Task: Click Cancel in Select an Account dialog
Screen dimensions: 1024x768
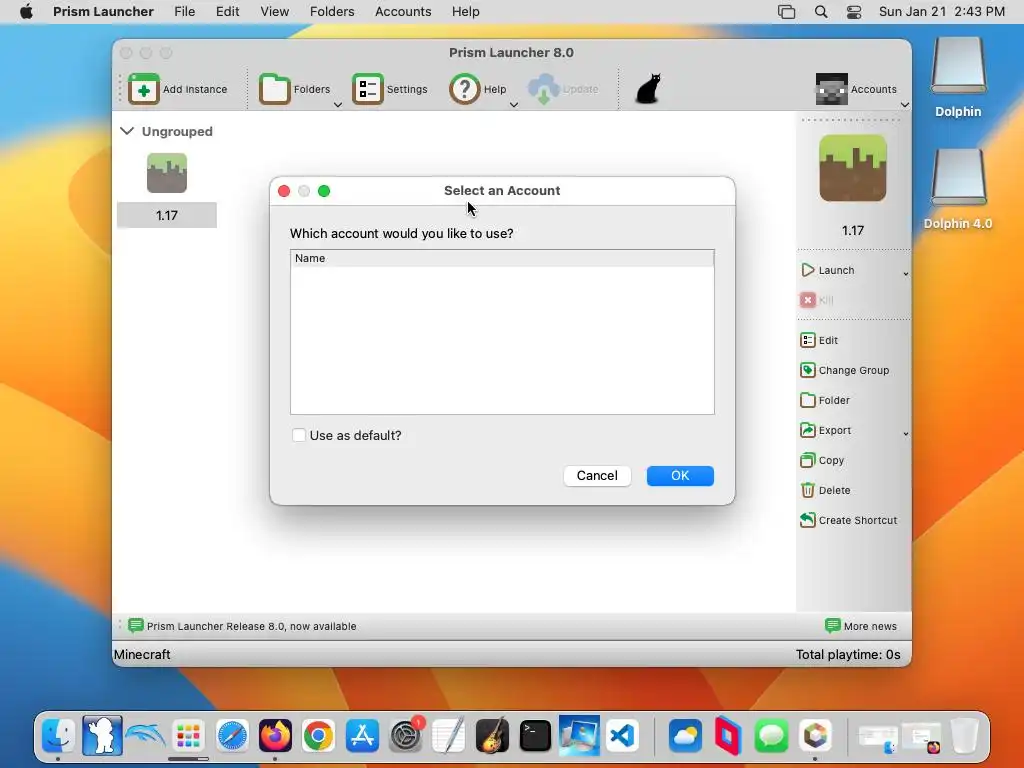Action: 597,475
